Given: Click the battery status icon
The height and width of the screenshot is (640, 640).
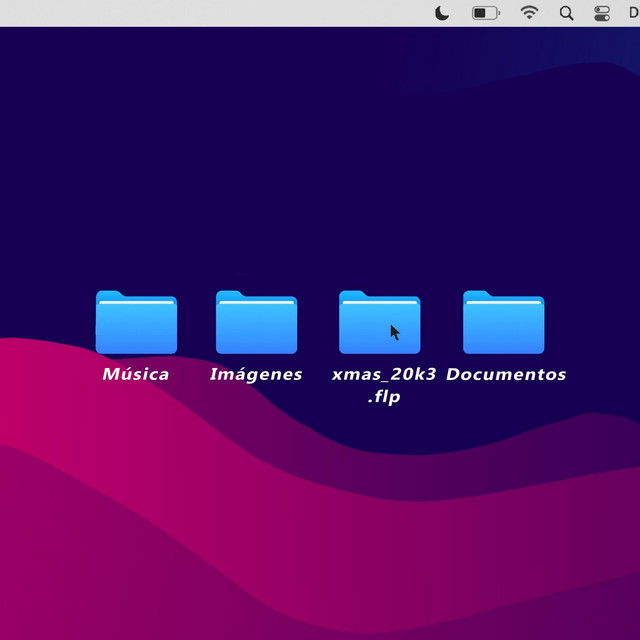Looking at the screenshot, I should (486, 13).
